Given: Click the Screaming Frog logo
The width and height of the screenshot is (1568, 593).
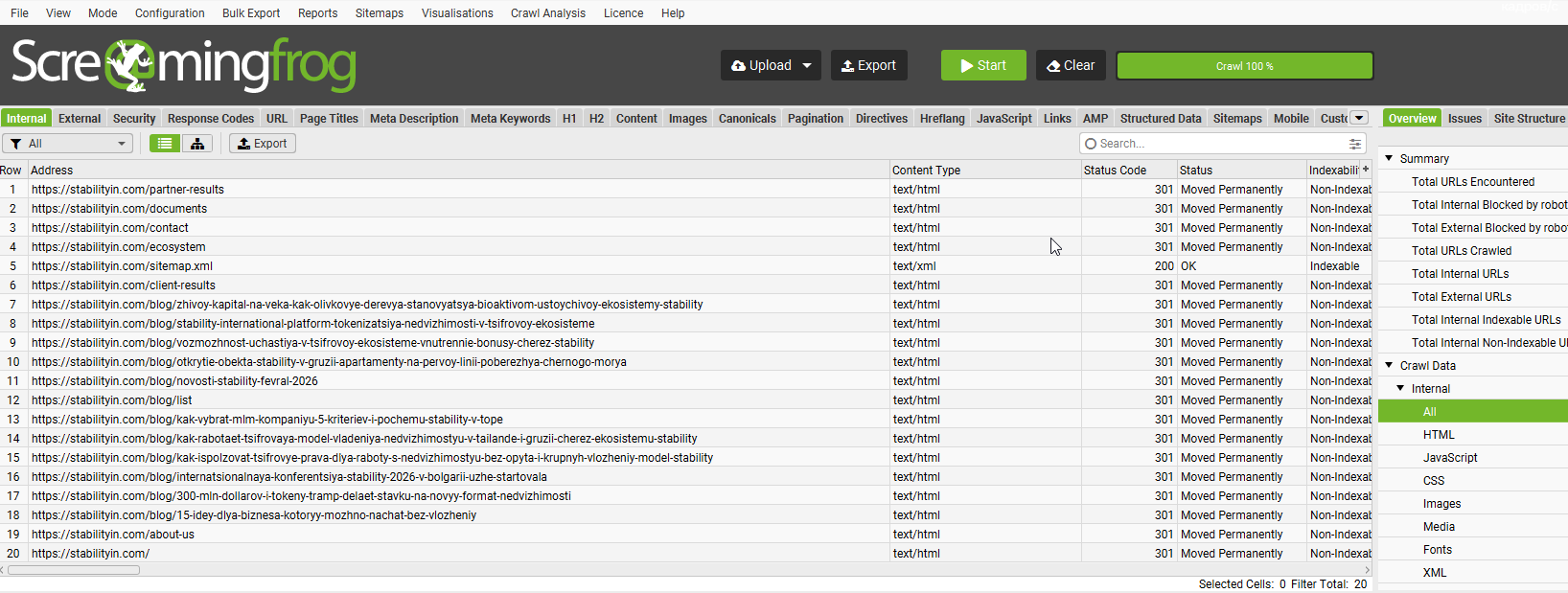Looking at the screenshot, I should [183, 65].
